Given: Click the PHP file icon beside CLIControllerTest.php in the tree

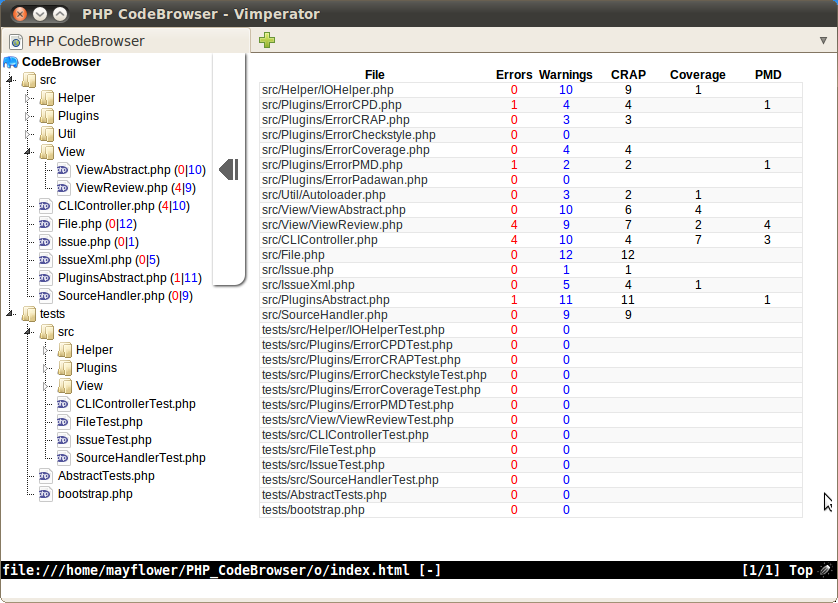Looking at the screenshot, I should pos(63,404).
